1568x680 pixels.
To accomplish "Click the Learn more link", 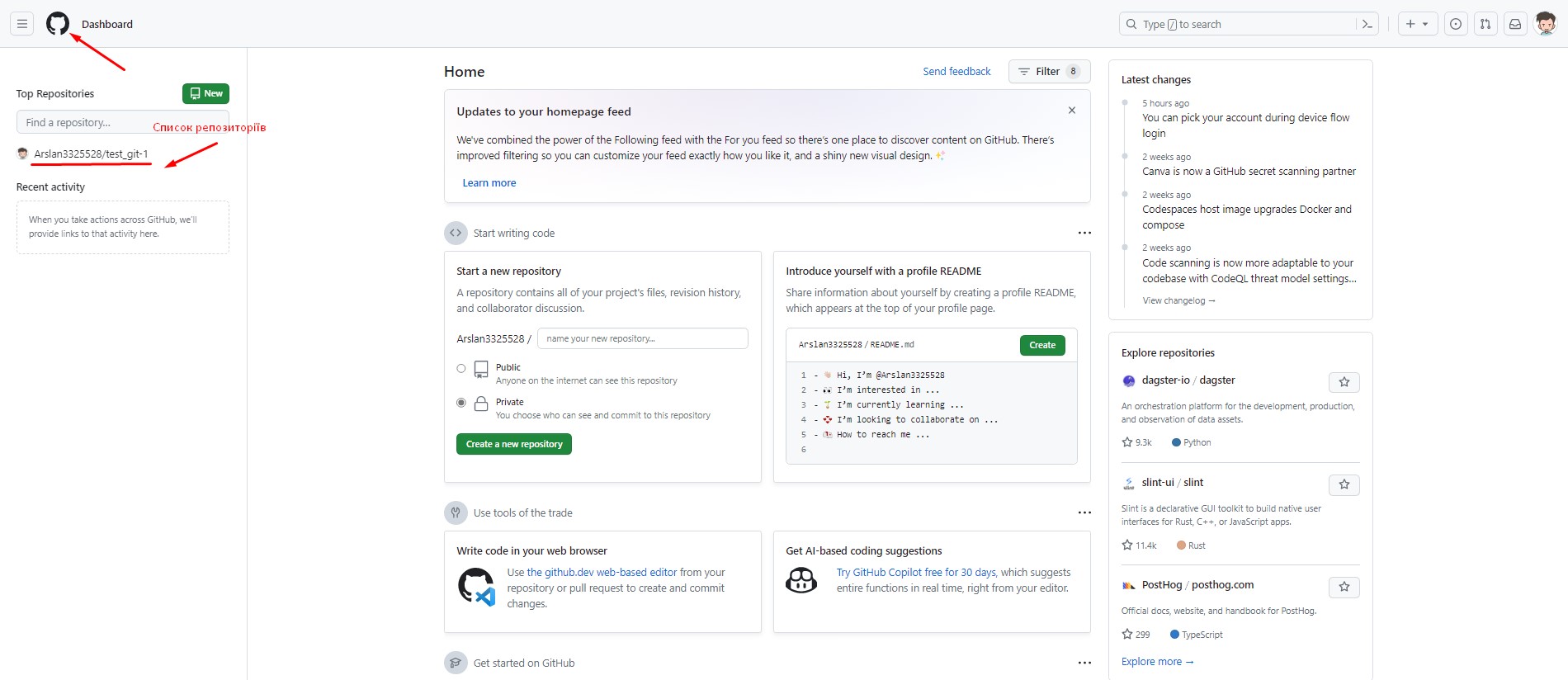I will (x=489, y=183).
